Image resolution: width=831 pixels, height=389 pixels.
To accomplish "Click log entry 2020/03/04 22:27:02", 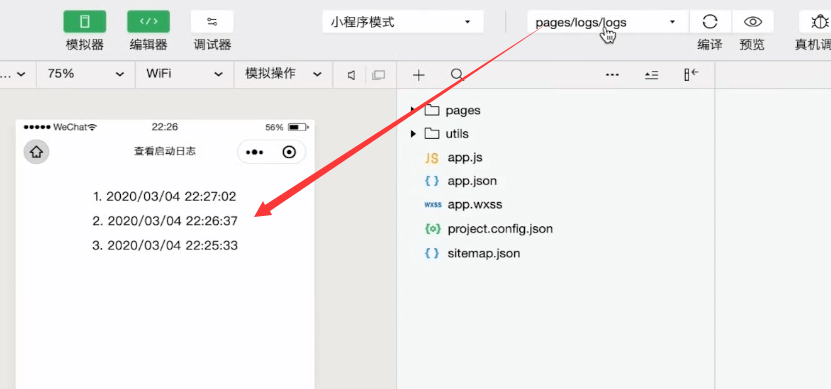I will (164, 197).
